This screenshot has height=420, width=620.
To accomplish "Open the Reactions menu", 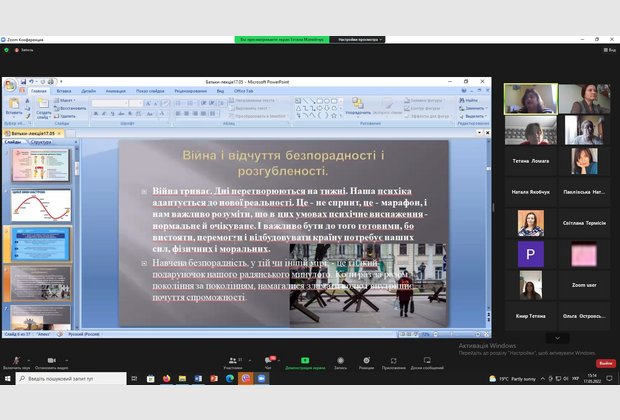I will click(366, 359).
